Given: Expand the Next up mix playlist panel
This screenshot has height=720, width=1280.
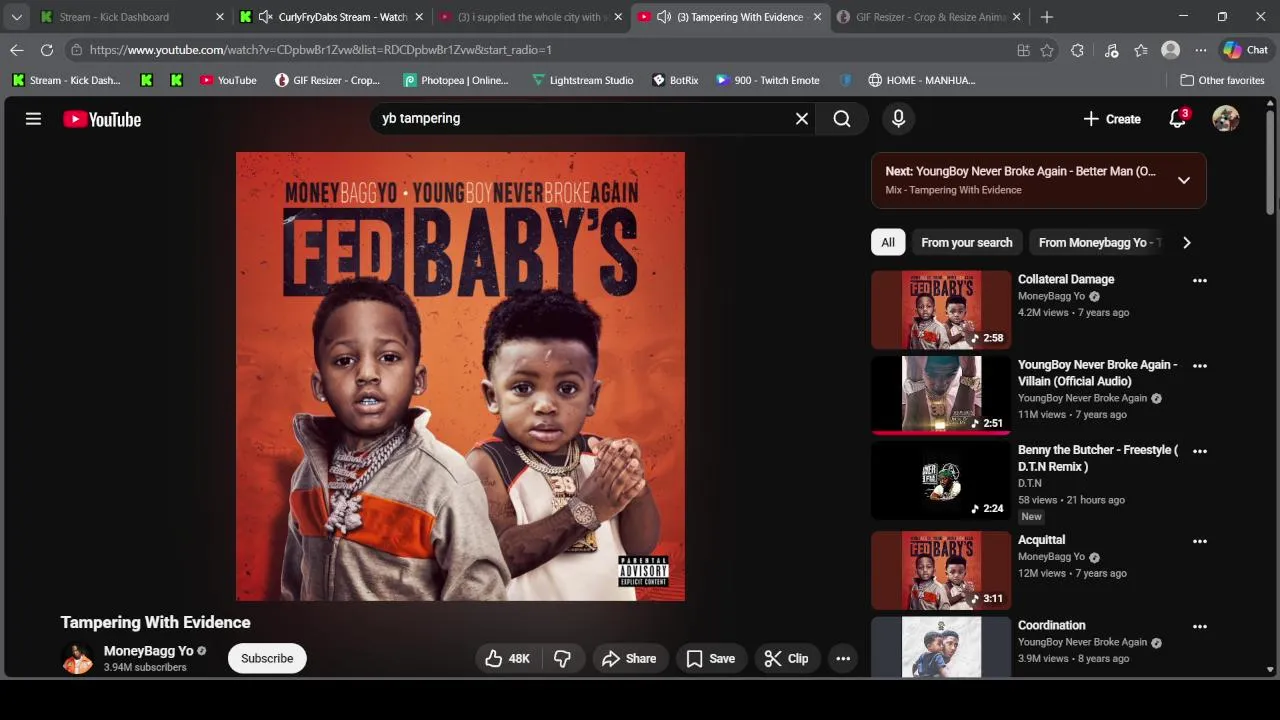Looking at the screenshot, I should (1184, 180).
